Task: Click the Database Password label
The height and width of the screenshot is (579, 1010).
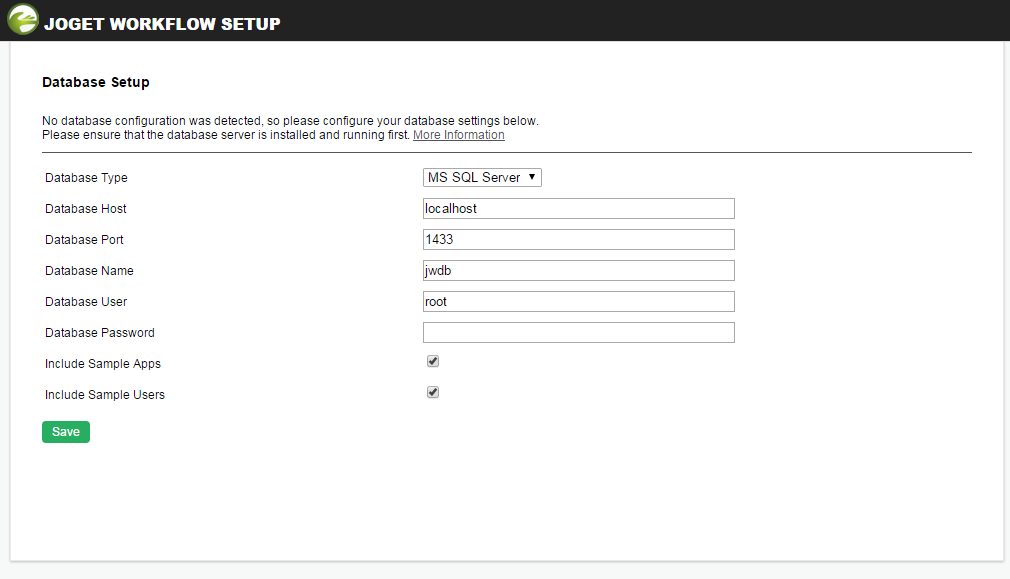Action: click(100, 333)
